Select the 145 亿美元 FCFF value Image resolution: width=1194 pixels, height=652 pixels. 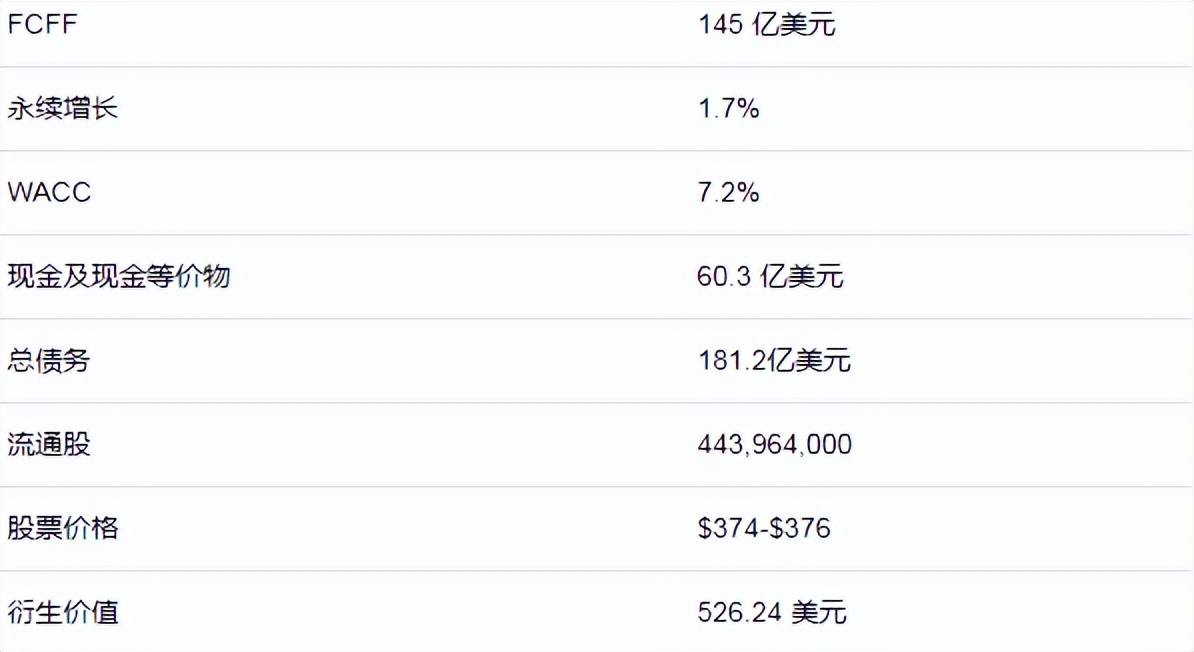coord(766,25)
